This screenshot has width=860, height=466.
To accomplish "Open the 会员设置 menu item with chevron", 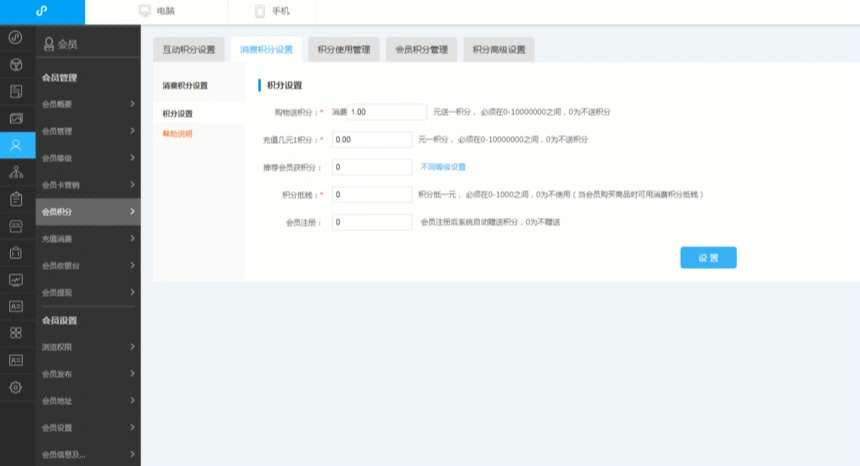I will (x=88, y=427).
